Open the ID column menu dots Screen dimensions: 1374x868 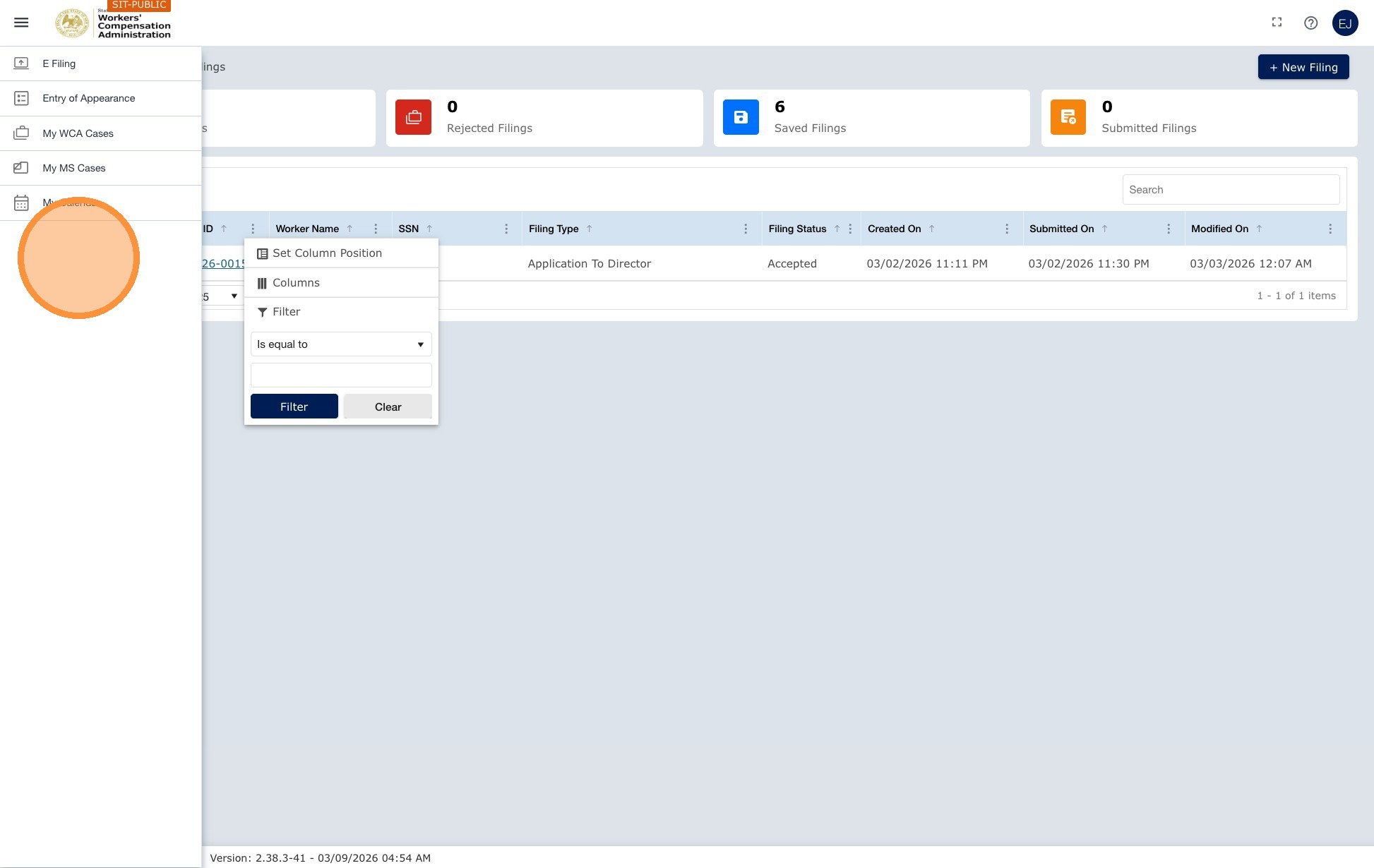tap(253, 229)
